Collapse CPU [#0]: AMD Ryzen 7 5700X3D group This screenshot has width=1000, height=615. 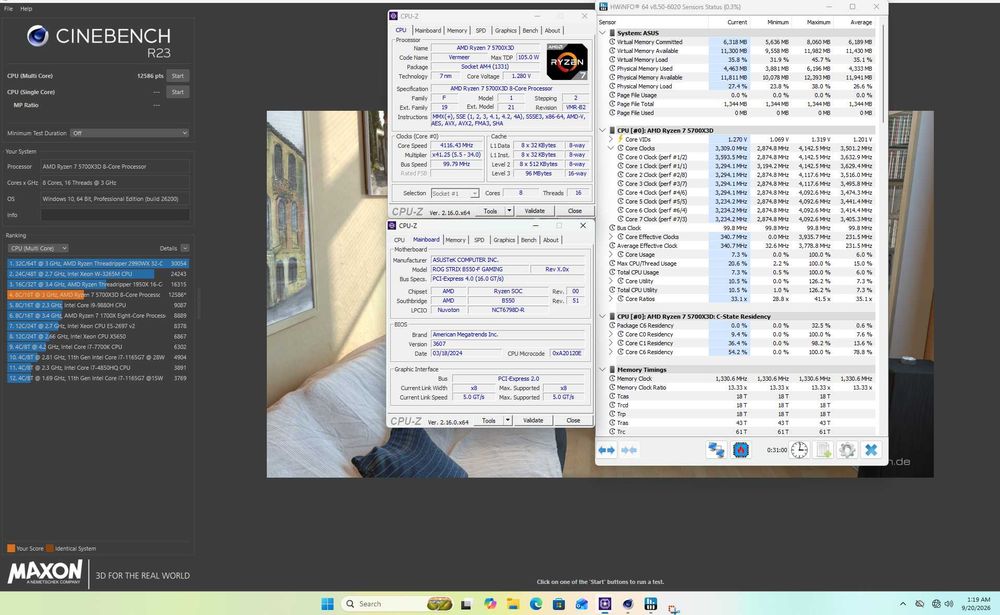click(x=603, y=130)
